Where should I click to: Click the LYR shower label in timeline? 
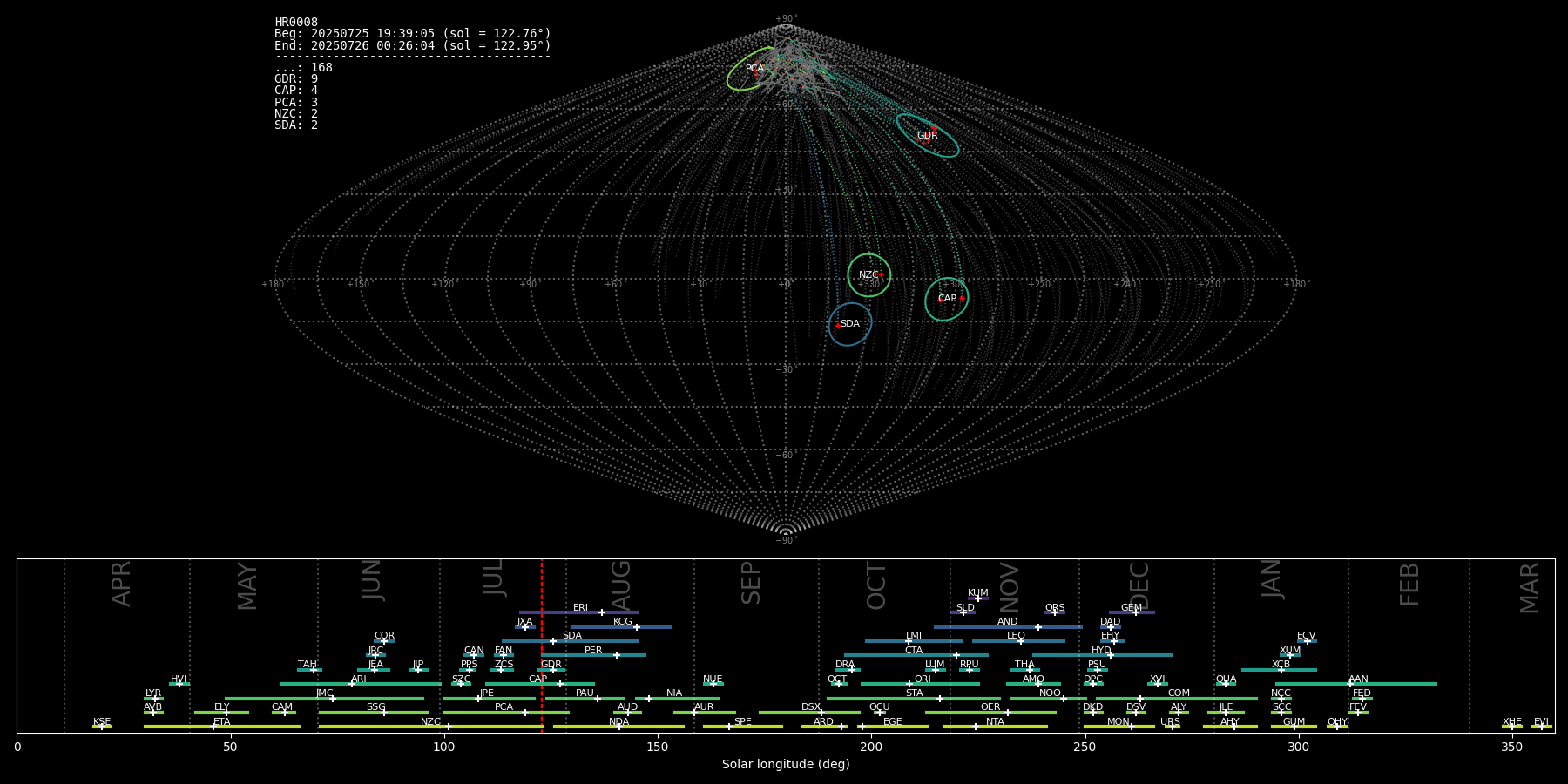[153, 693]
